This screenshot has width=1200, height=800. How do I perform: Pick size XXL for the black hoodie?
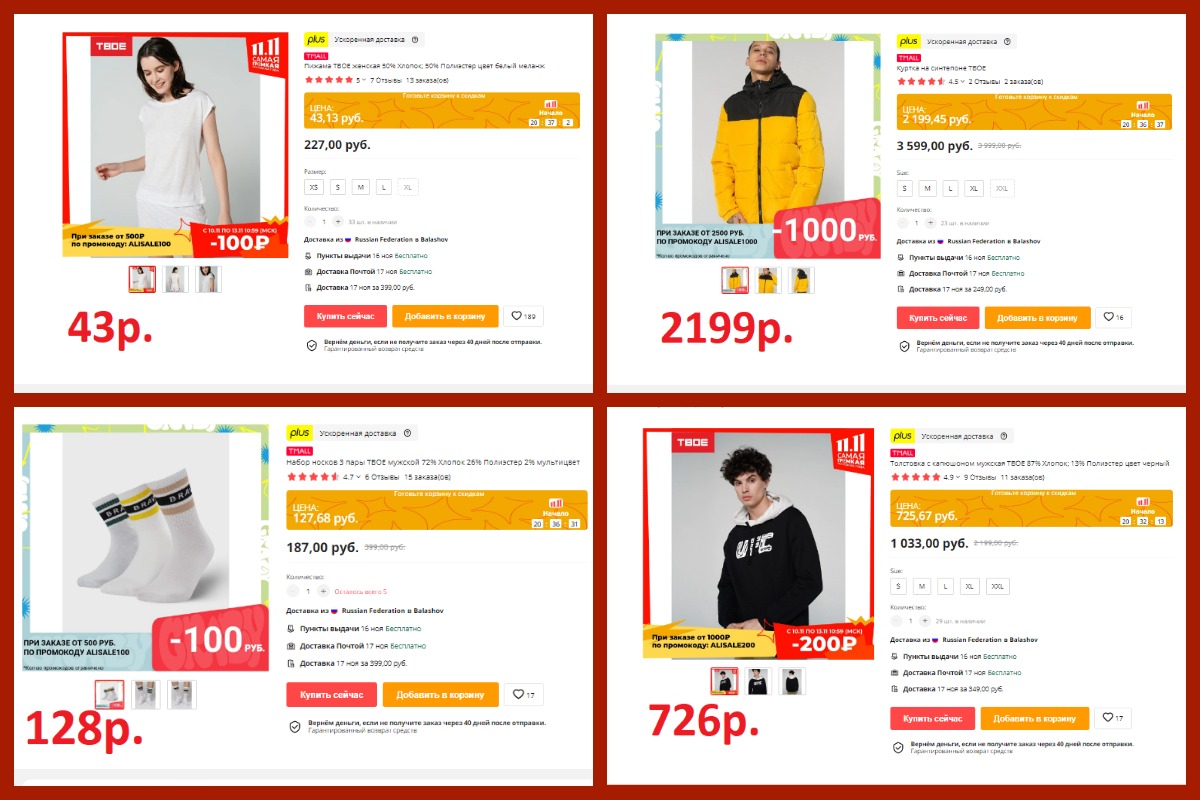998,586
